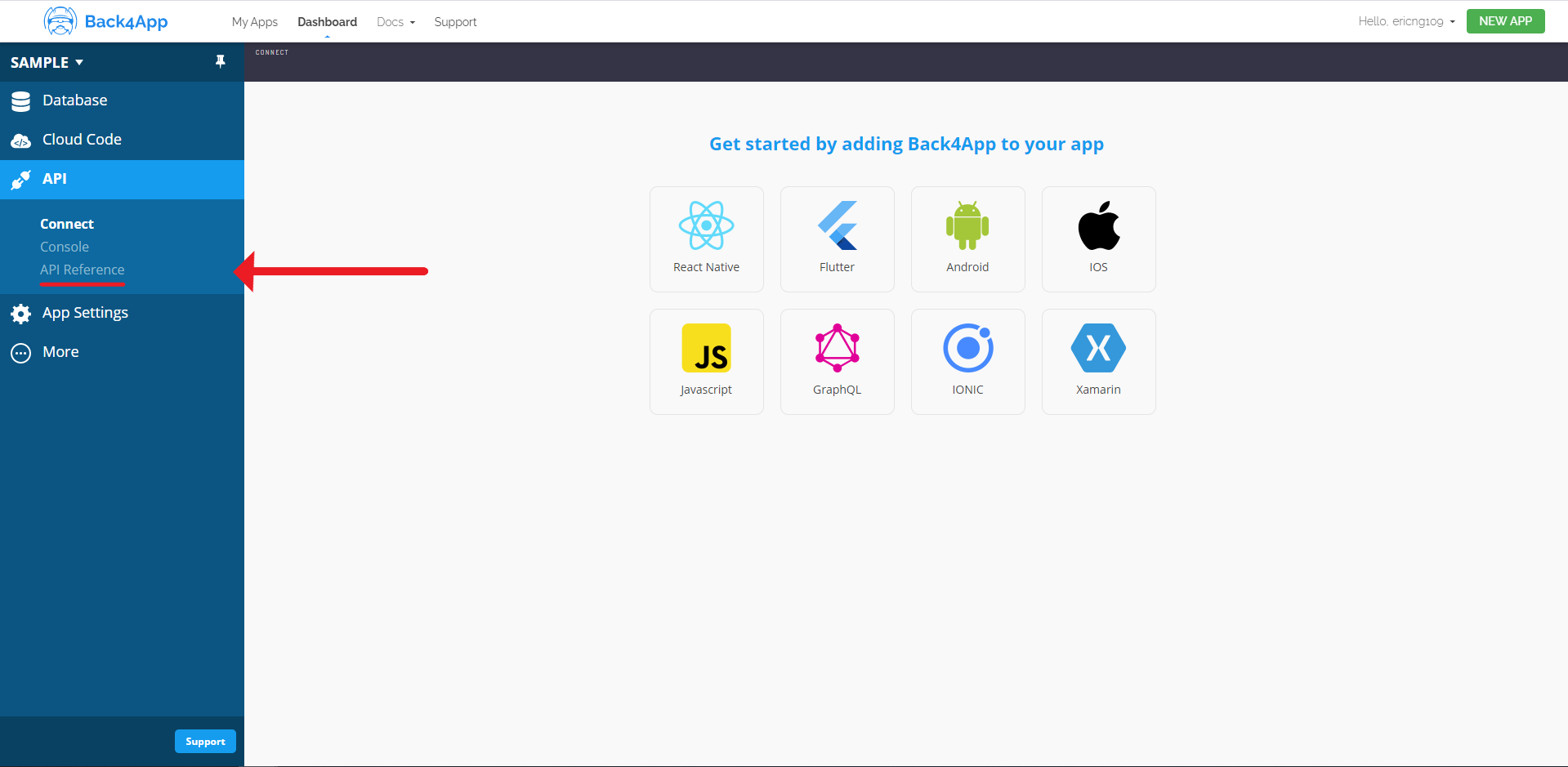Open the SAMPLE app switcher dropdown
The image size is (1568, 767).
(x=47, y=62)
